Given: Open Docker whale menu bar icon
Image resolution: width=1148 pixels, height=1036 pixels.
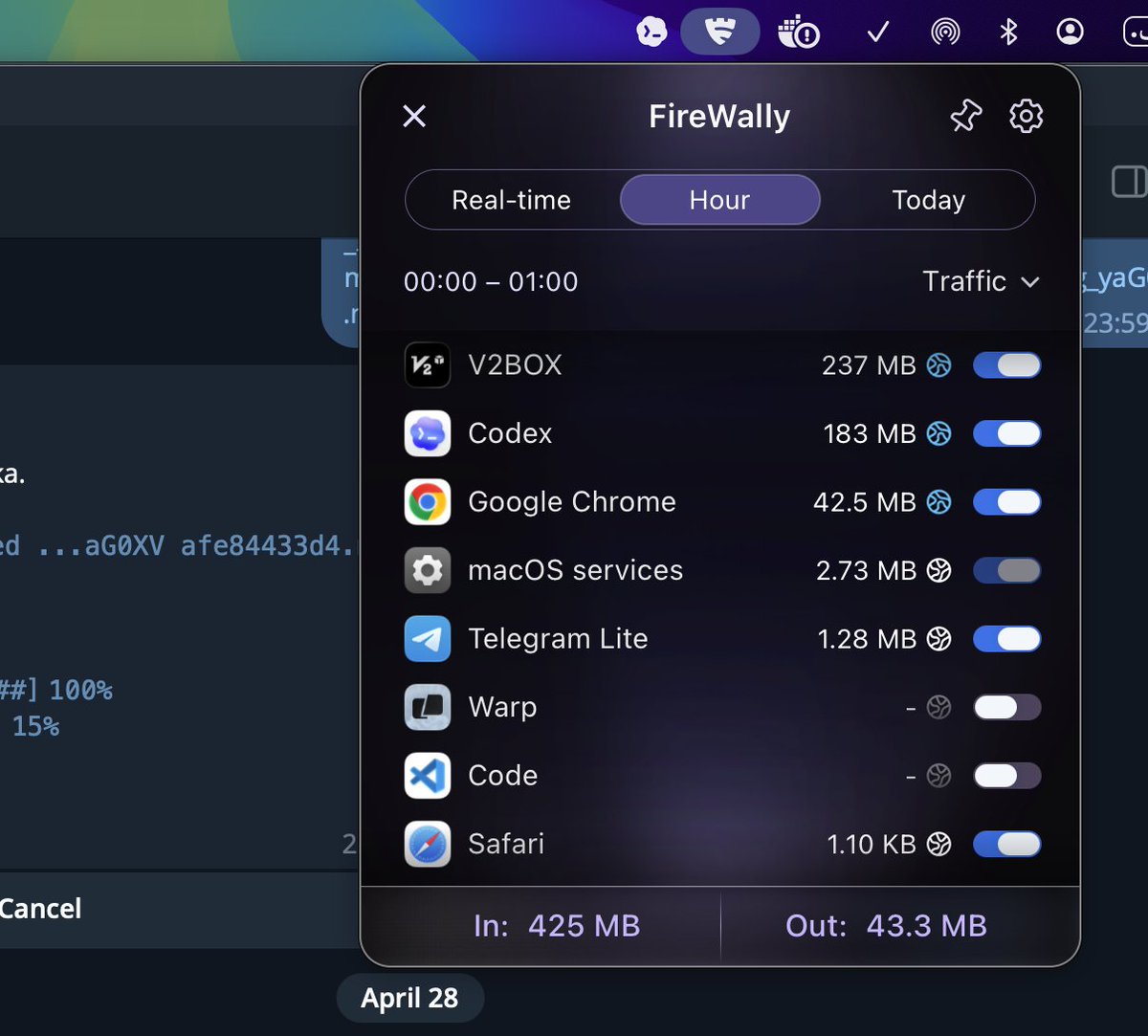Looking at the screenshot, I should [798, 33].
